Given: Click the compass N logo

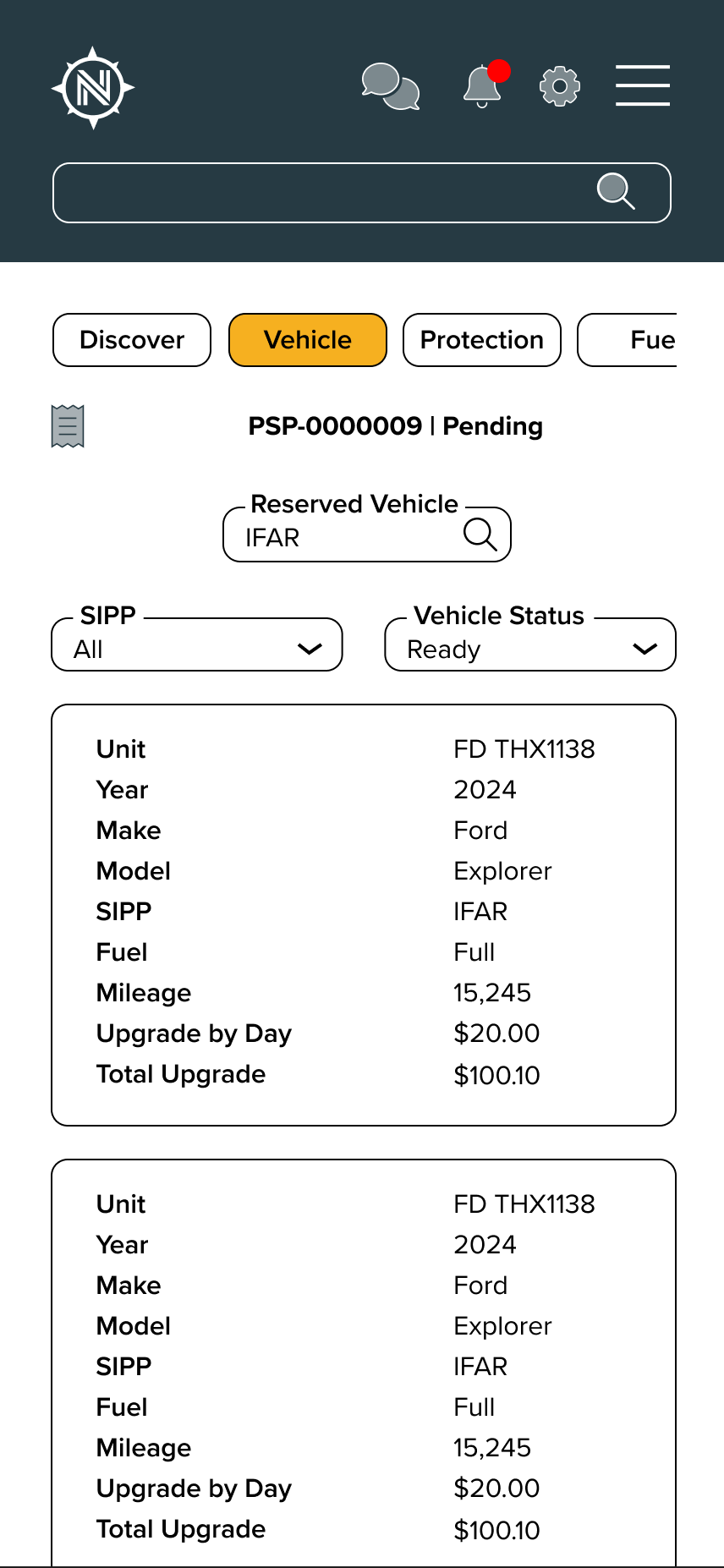Looking at the screenshot, I should (93, 87).
